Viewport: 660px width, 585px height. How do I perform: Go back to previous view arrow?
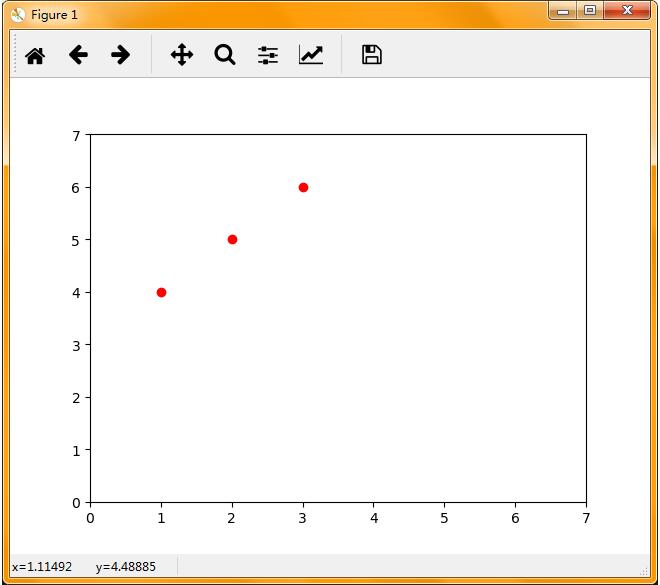(78, 55)
